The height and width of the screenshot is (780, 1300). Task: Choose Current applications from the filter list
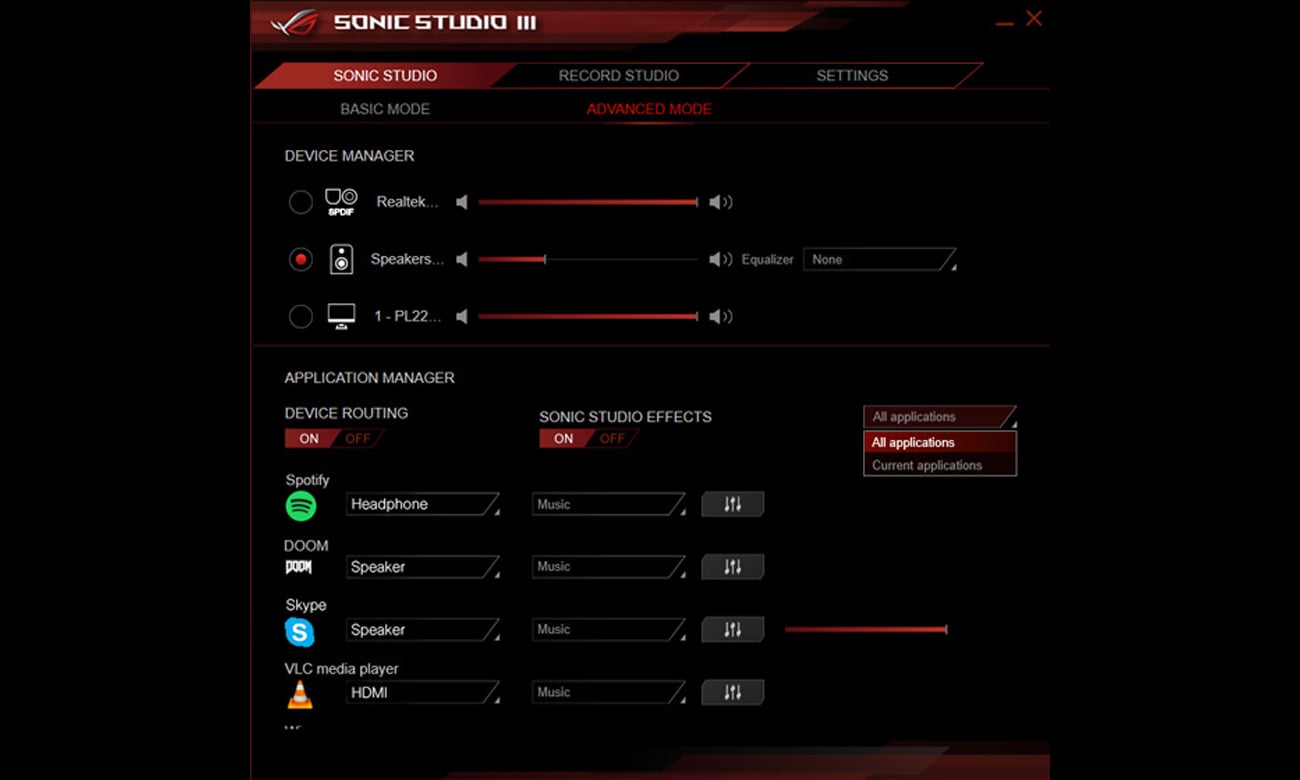pyautogui.click(x=927, y=465)
